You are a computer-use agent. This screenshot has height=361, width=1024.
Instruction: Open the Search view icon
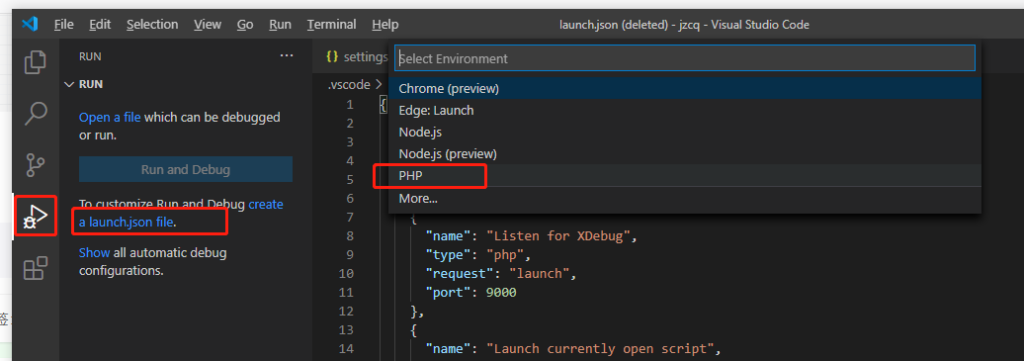coord(35,114)
